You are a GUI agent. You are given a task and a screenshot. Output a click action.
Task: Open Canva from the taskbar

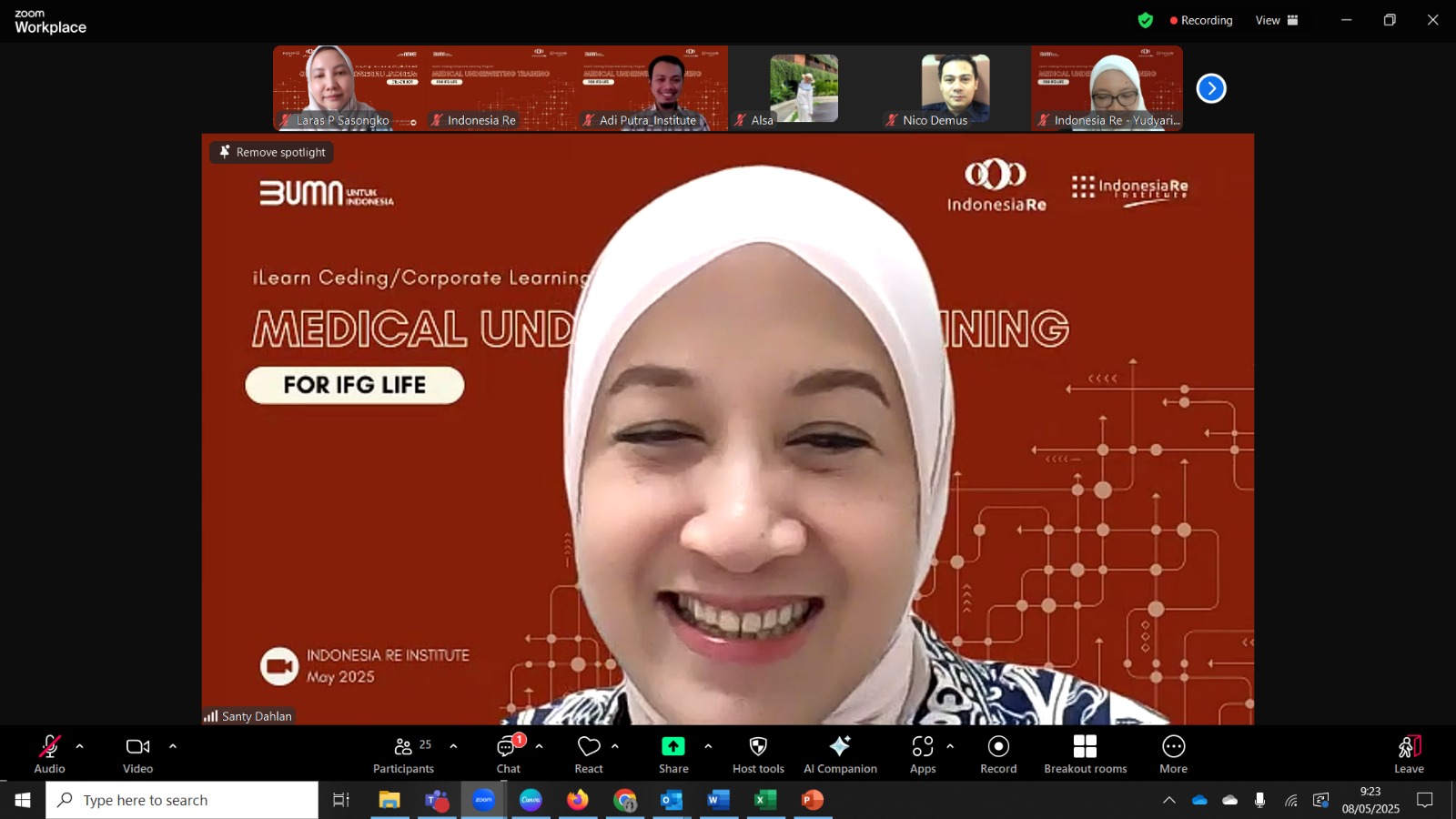pyautogui.click(x=531, y=800)
